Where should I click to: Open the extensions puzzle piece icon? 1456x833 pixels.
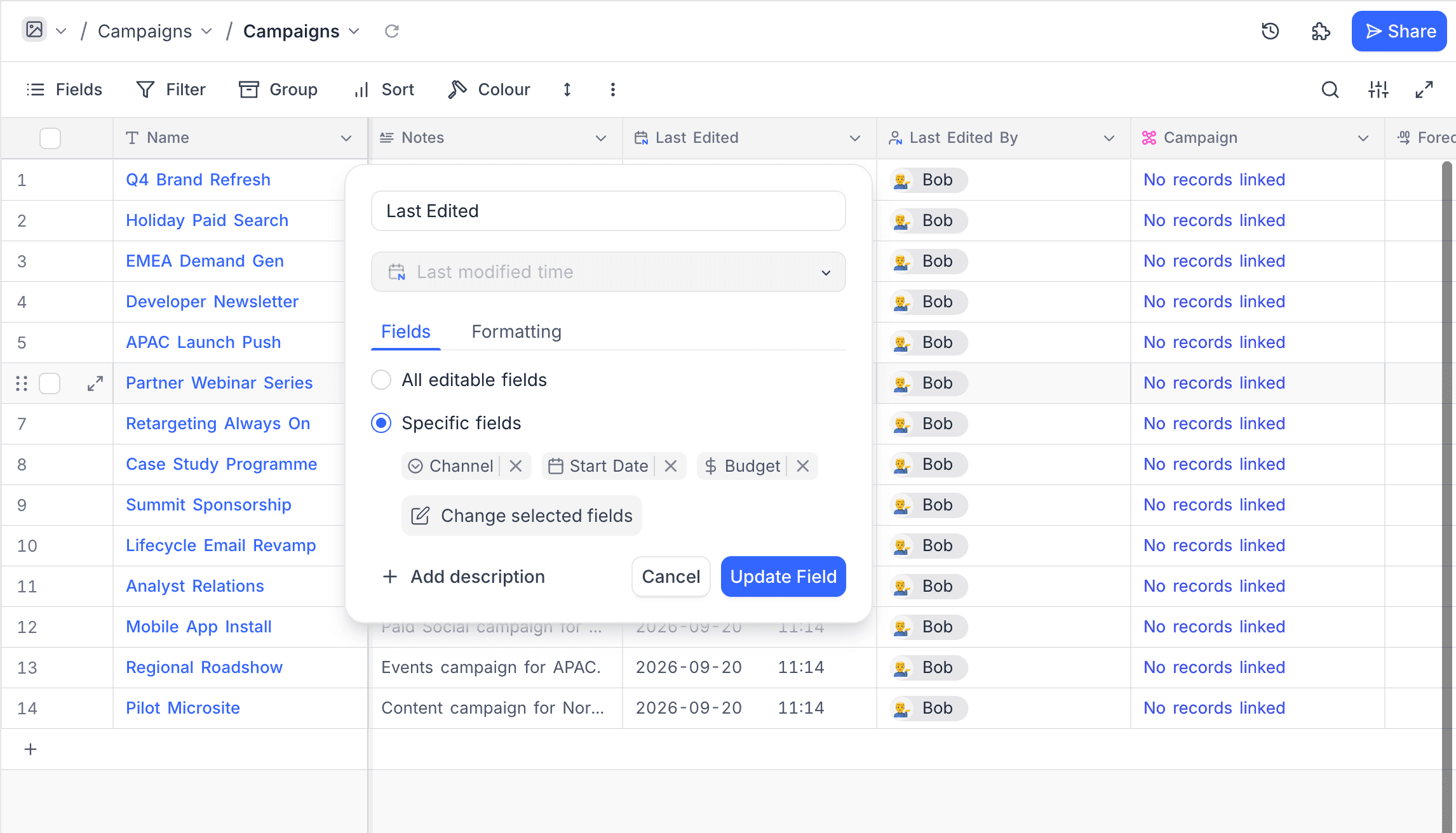click(1321, 31)
